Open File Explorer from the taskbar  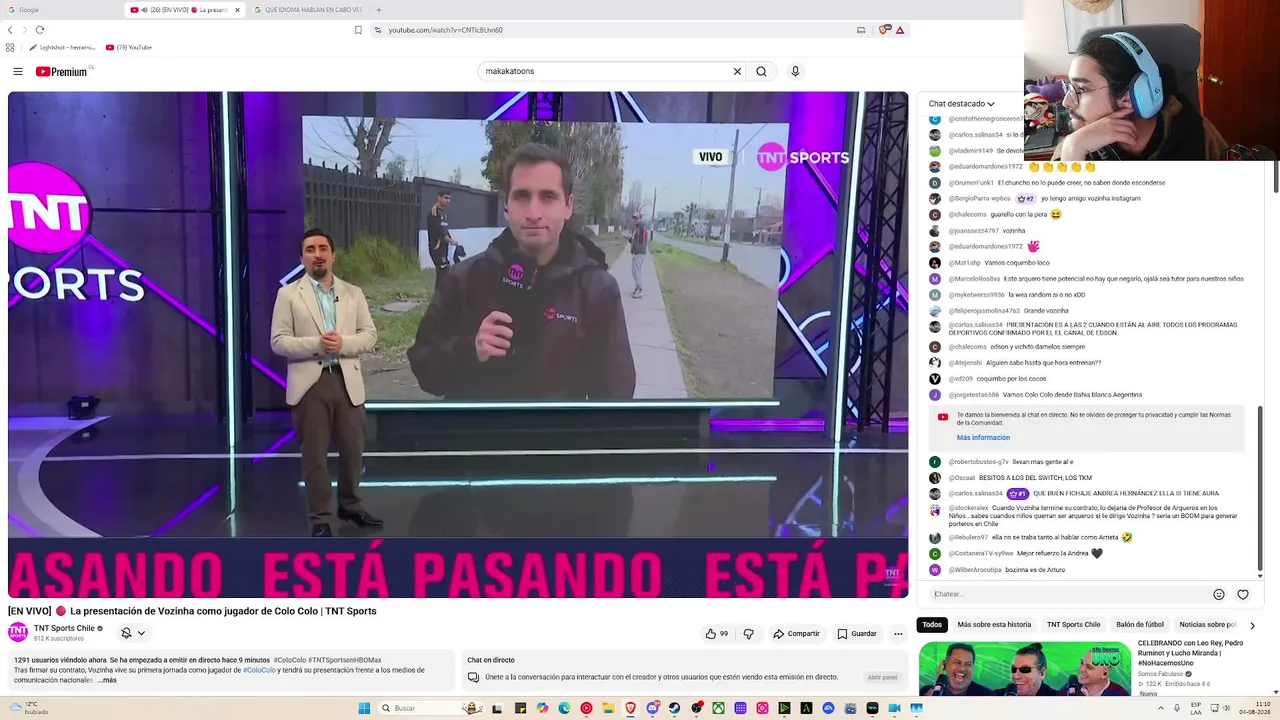click(x=609, y=708)
